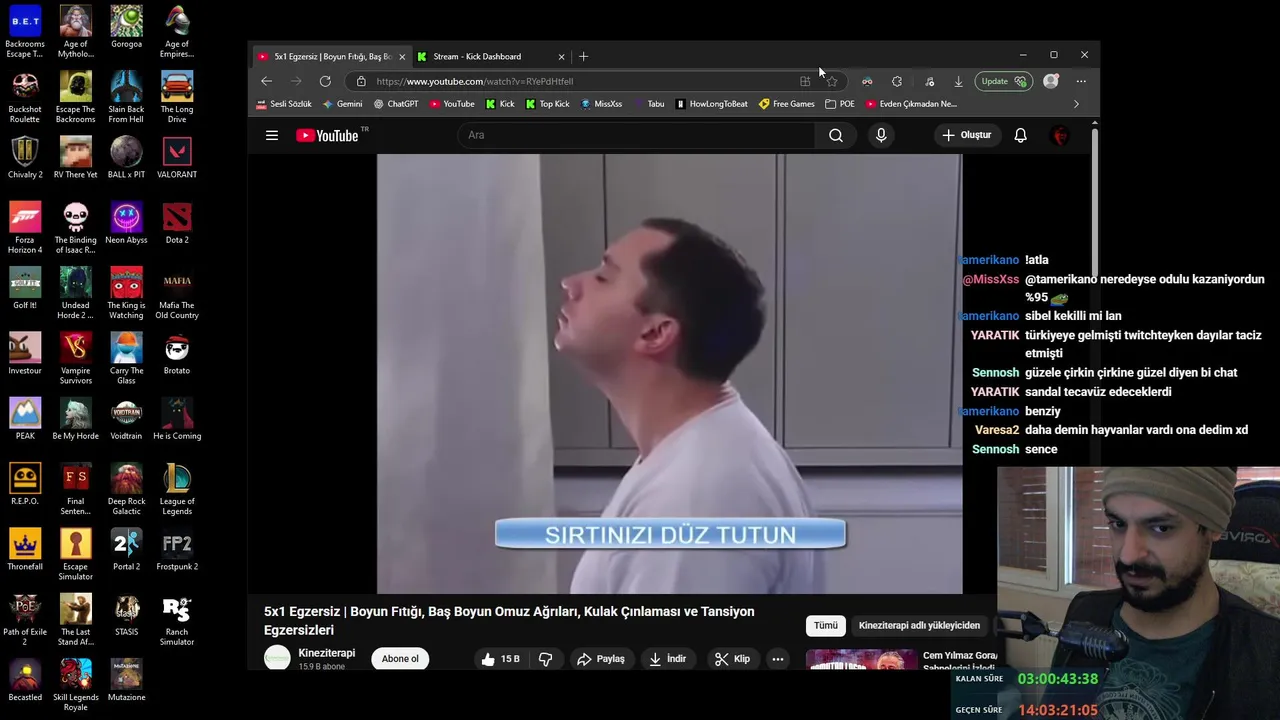Close the 5x1 Egzersiz YouTube tab
Image resolution: width=1280 pixels, height=720 pixels.
402,57
